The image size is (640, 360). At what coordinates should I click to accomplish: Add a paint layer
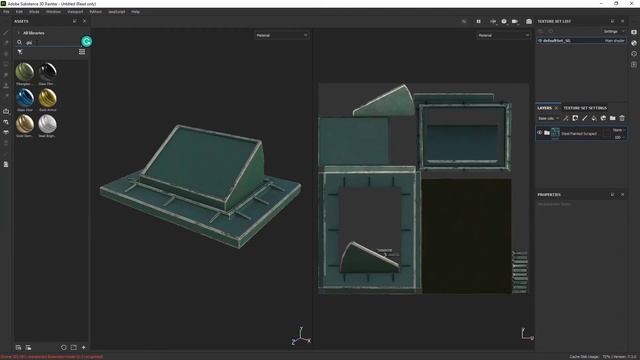pyautogui.click(x=584, y=118)
